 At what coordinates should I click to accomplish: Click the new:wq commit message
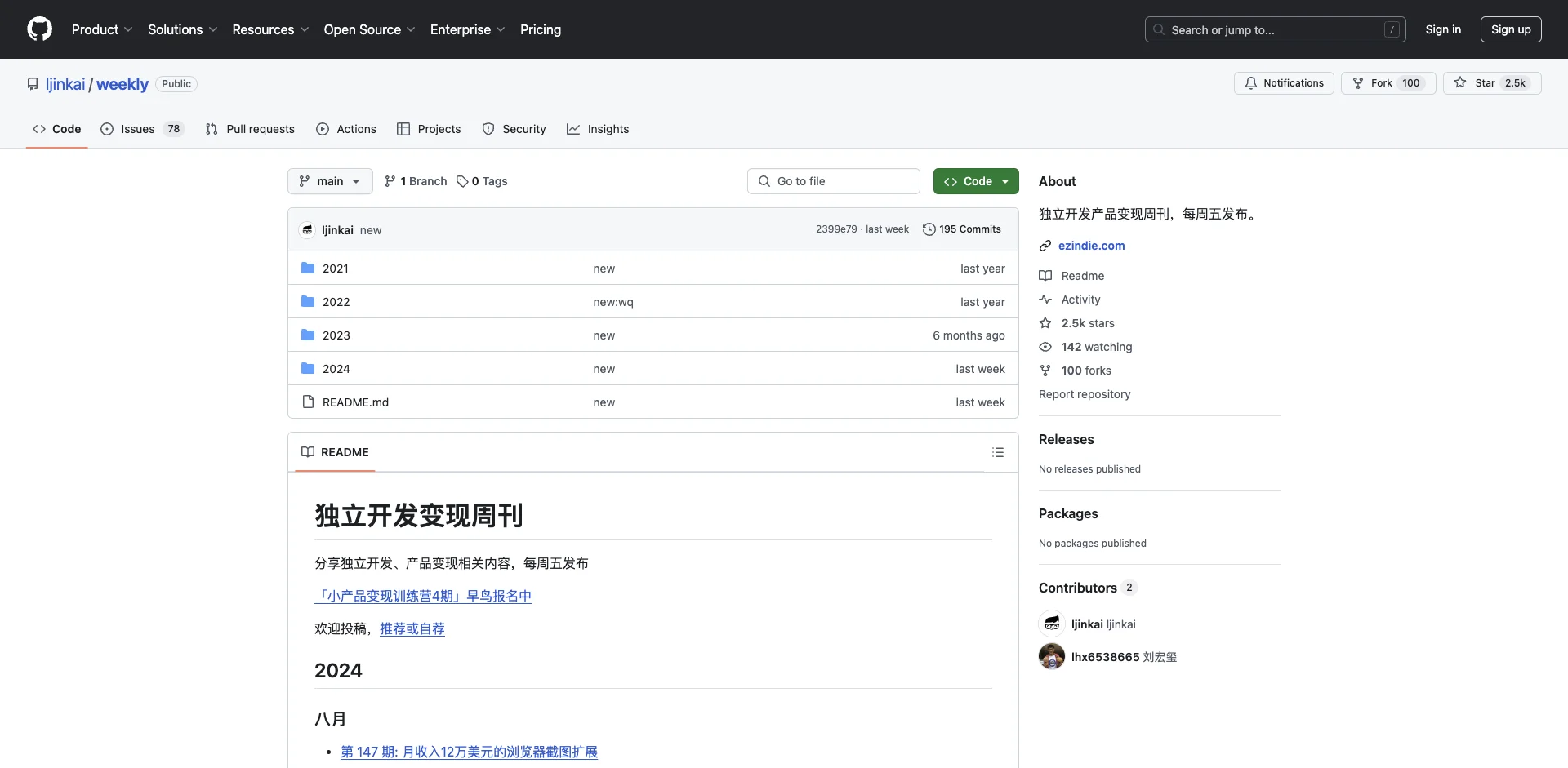tap(613, 302)
